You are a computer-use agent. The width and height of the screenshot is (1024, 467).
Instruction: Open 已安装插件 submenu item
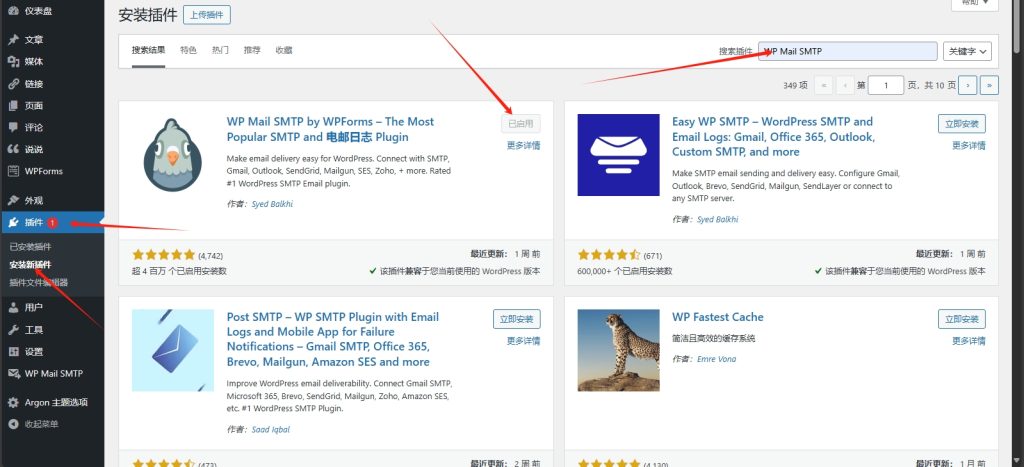(x=30, y=247)
